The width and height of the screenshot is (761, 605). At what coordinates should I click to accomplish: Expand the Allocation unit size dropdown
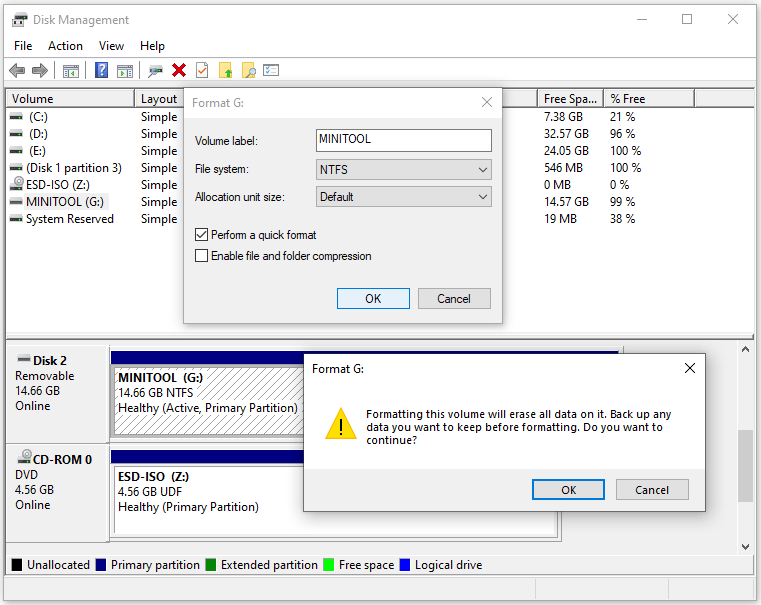(x=403, y=197)
